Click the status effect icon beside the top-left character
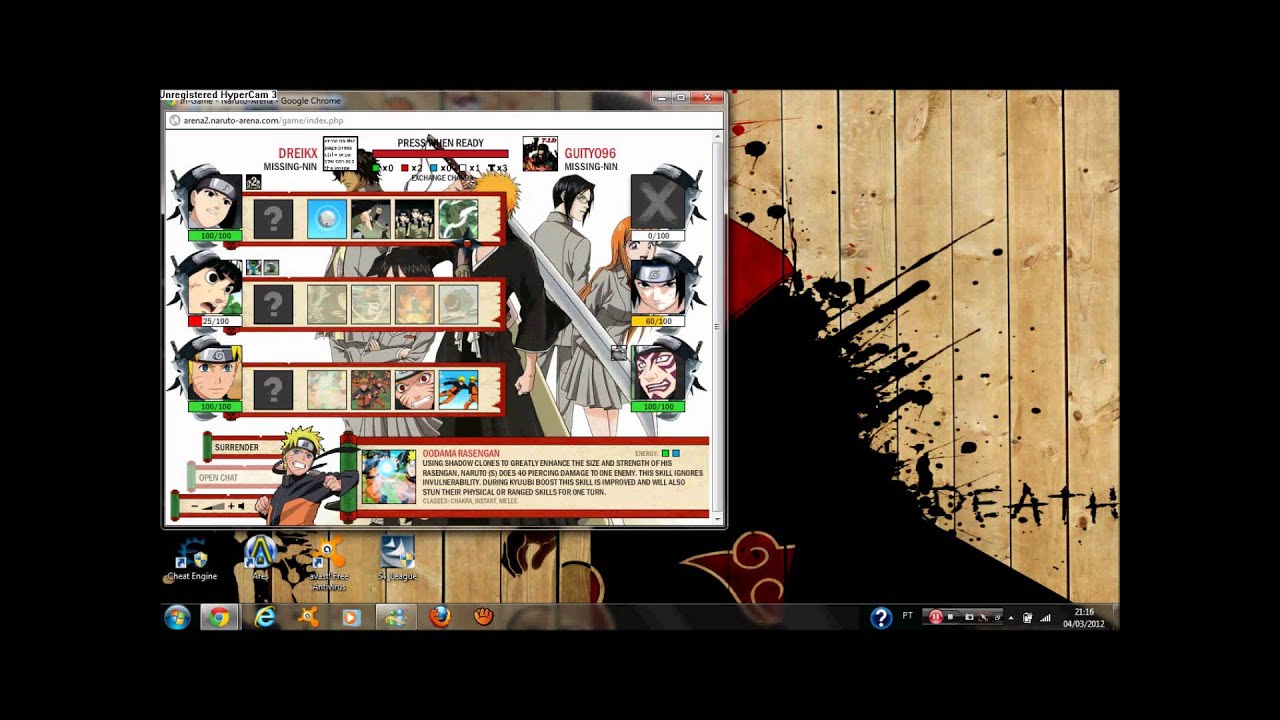This screenshot has width=1280, height=720. coord(253,182)
